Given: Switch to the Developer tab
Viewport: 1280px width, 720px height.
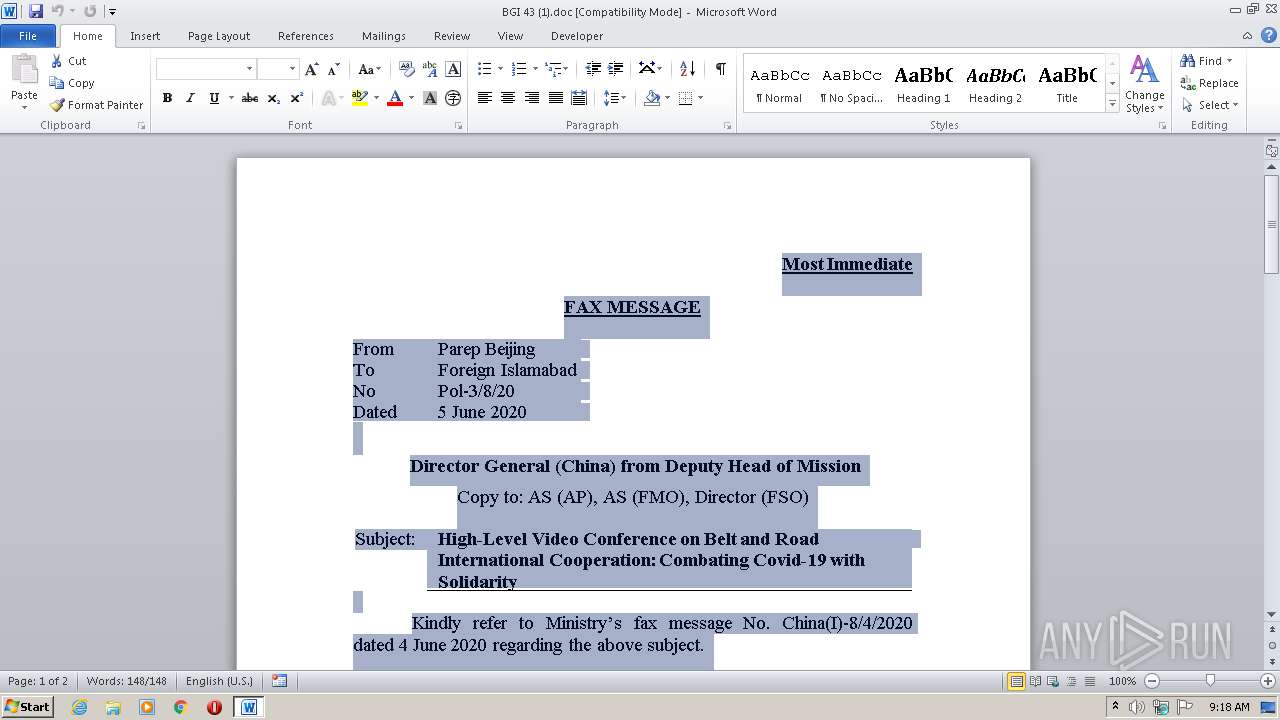Looking at the screenshot, I should [x=577, y=36].
